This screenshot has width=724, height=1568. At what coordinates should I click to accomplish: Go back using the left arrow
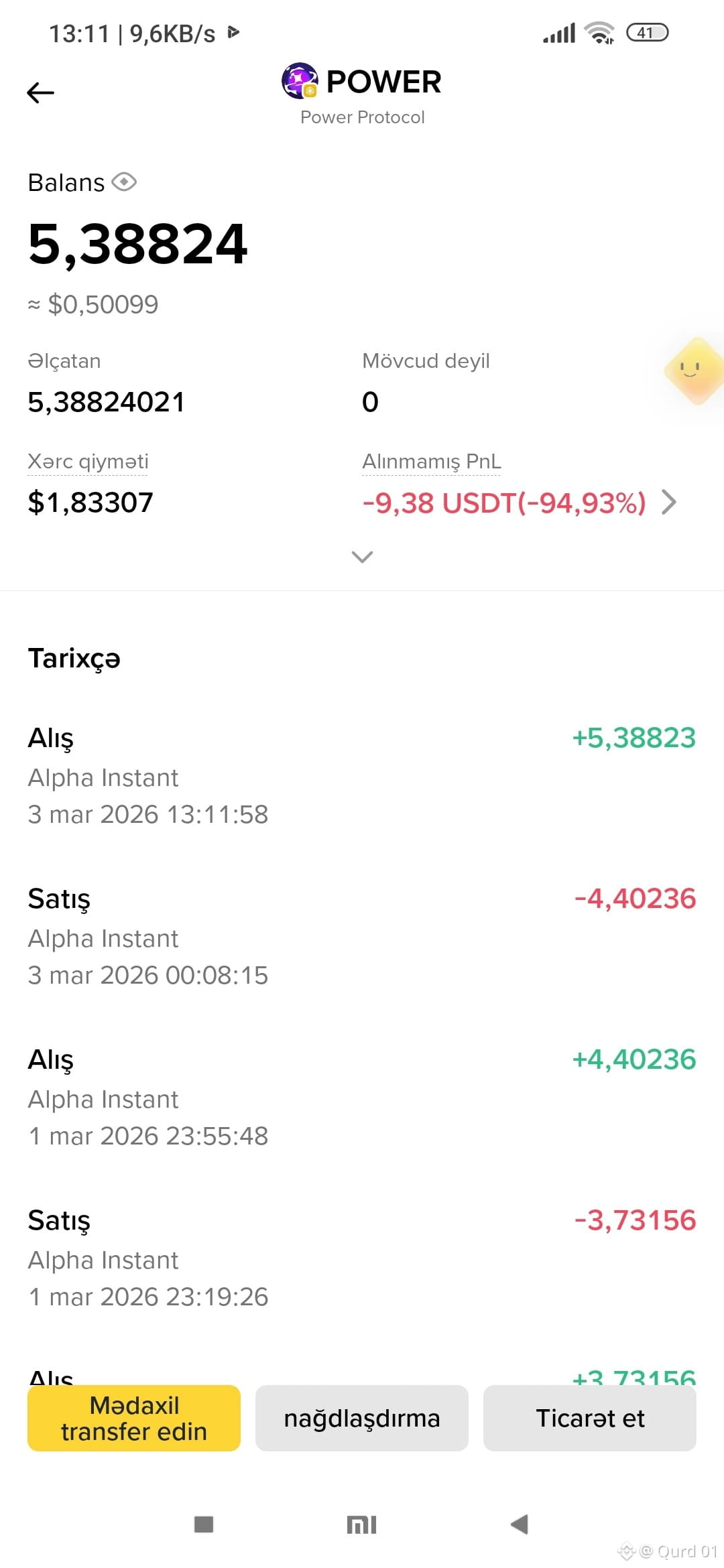pos(40,92)
